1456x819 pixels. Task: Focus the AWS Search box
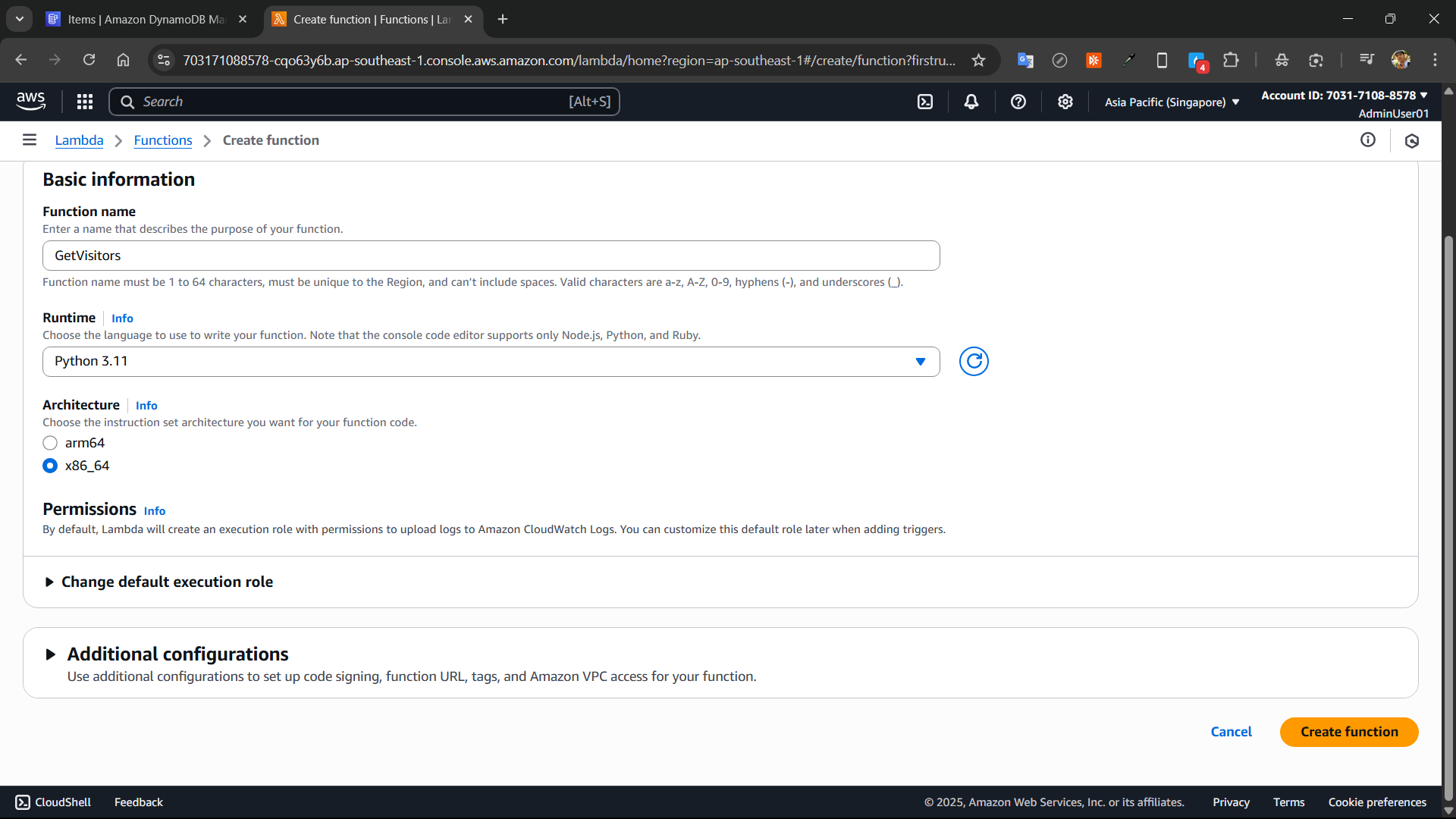click(x=364, y=102)
